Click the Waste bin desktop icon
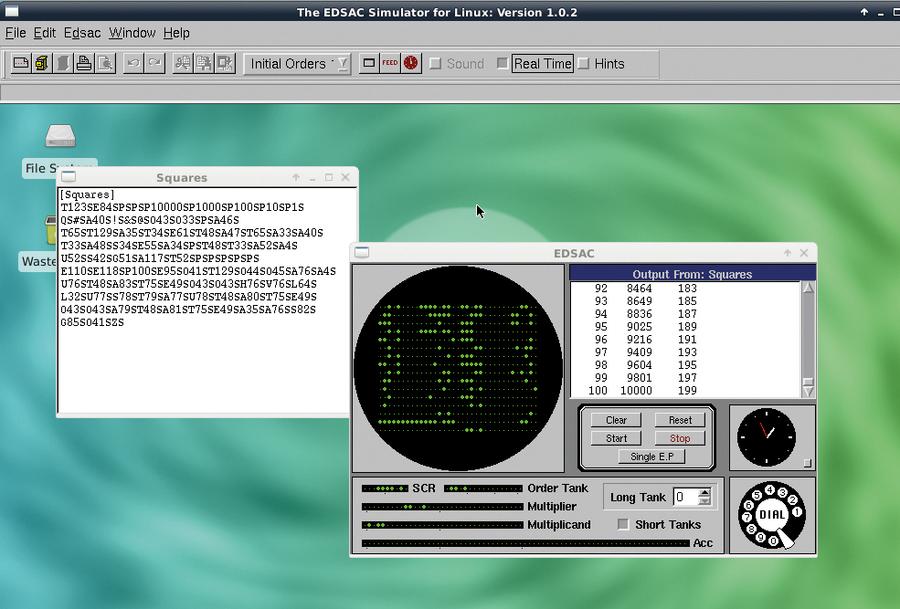This screenshot has width=900, height=609. 51,230
